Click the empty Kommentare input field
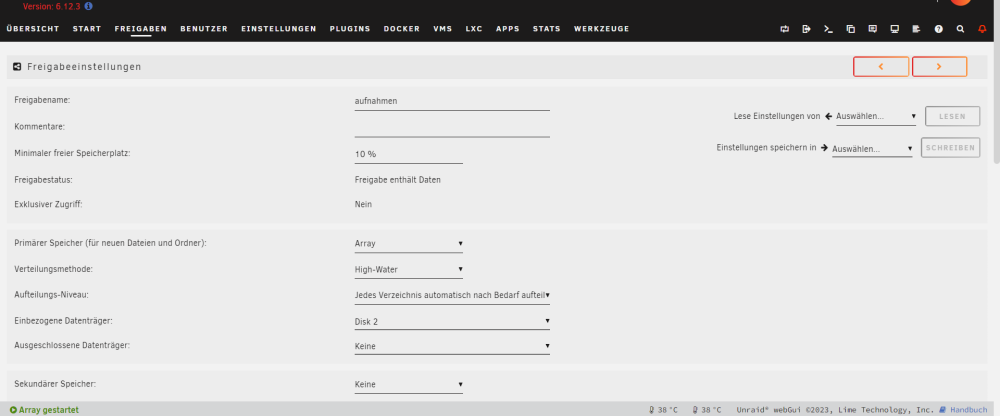 click(x=452, y=128)
